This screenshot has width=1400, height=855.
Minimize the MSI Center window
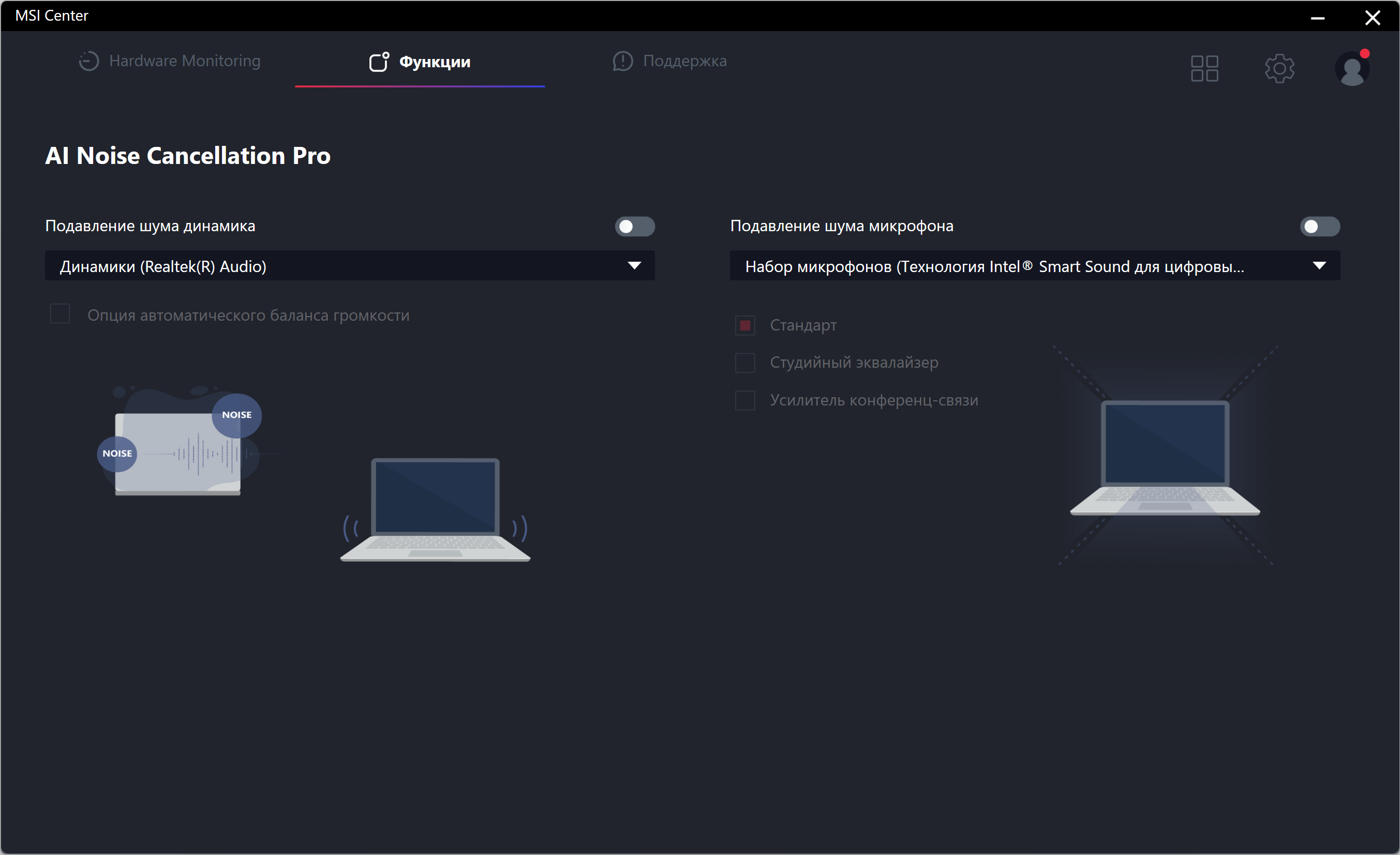tap(1318, 18)
